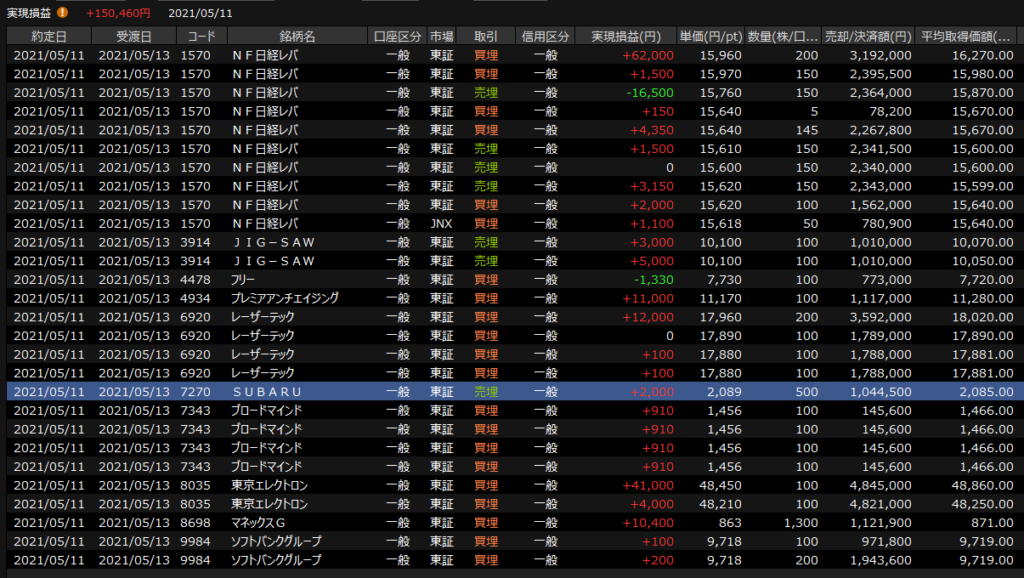
Task: Sort by 約定日 column header
Action: tap(47, 36)
